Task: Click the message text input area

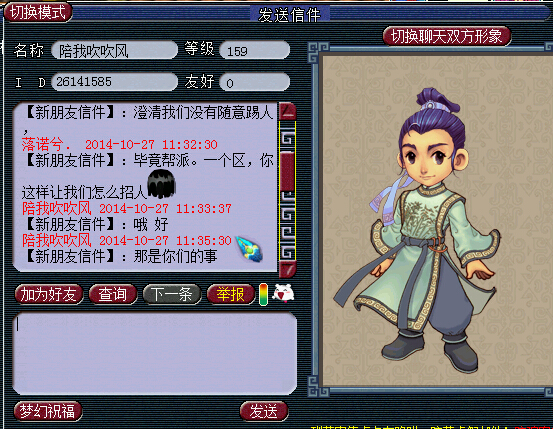Action: (154, 353)
